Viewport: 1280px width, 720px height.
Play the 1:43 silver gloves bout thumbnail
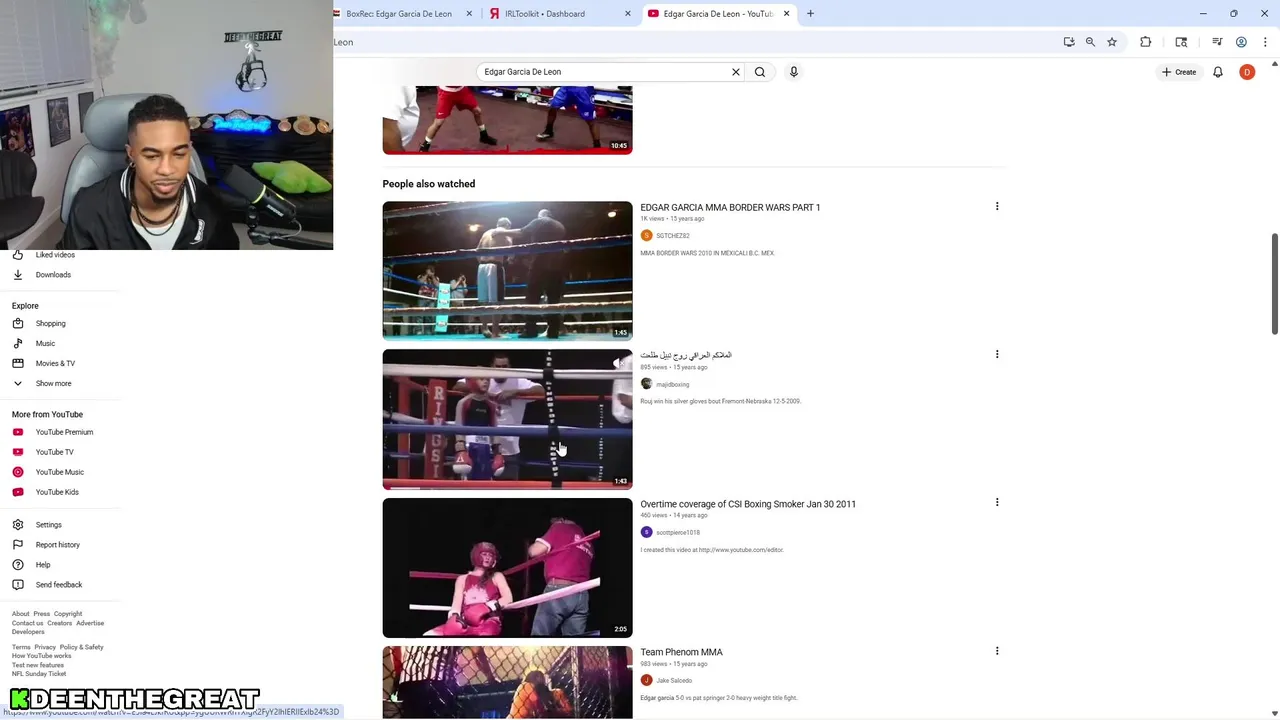pyautogui.click(x=507, y=419)
